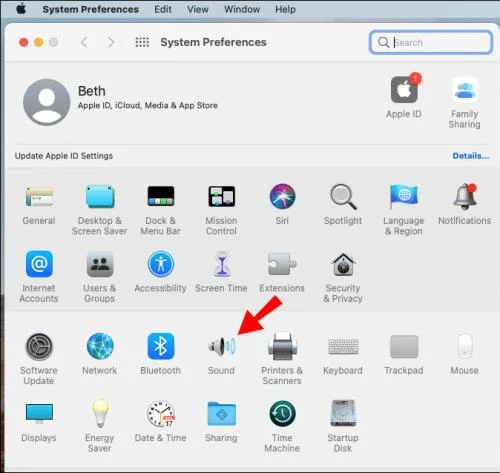Open the Window menu
This screenshot has height=473, width=500.
coord(242,9)
